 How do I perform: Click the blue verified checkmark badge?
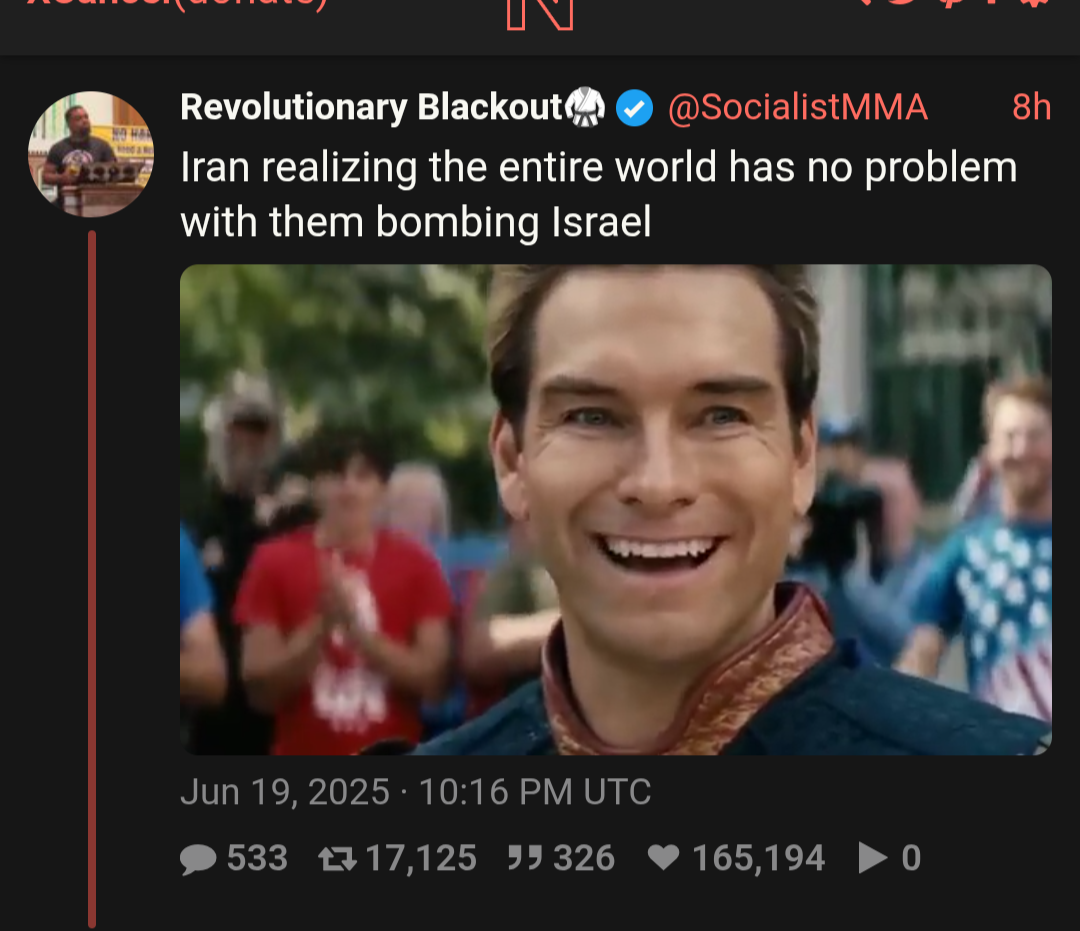634,108
